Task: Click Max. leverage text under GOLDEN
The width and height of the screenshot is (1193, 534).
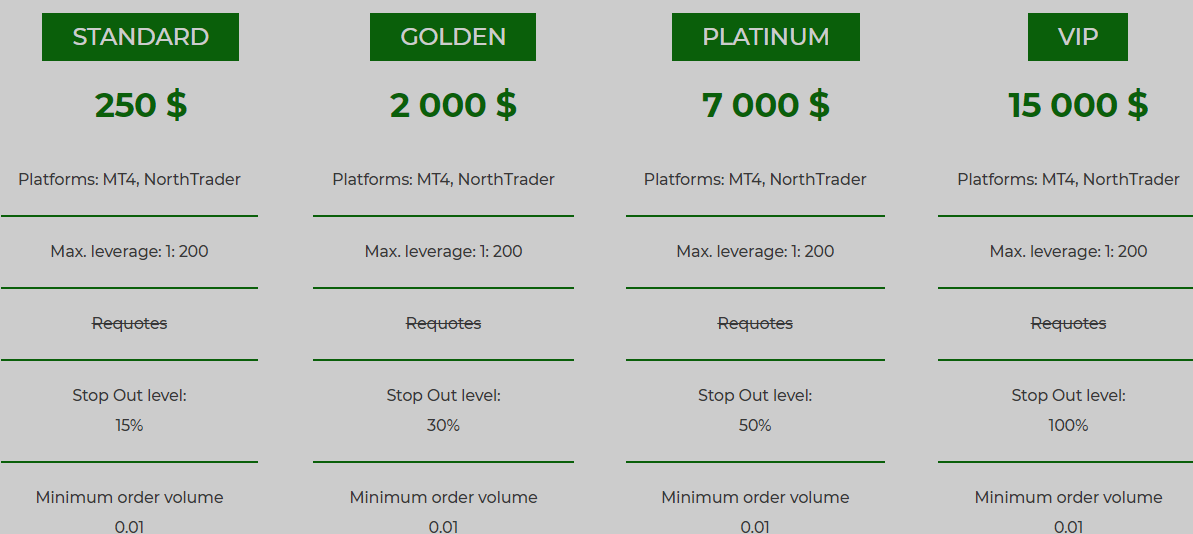Action: coord(443,252)
